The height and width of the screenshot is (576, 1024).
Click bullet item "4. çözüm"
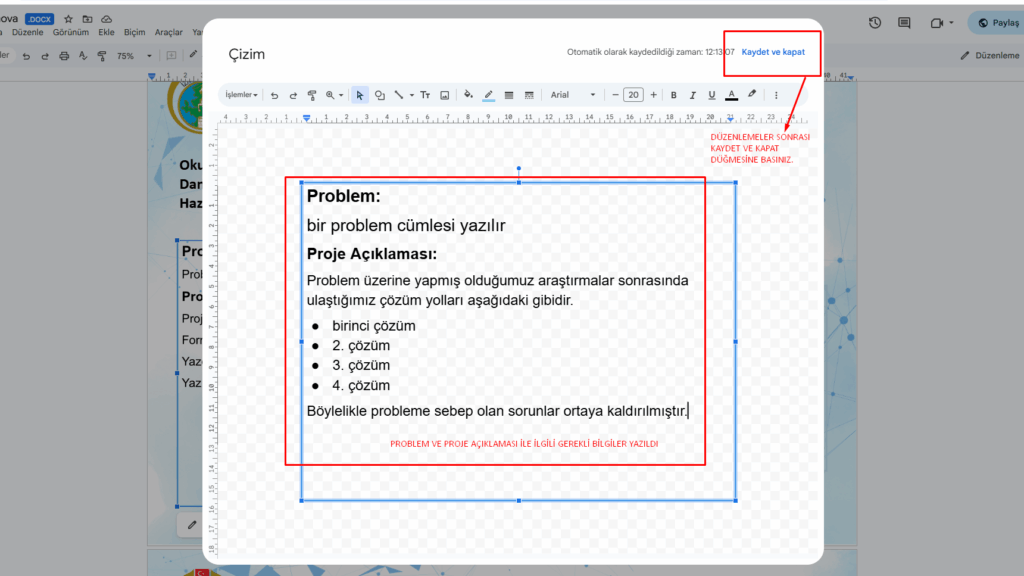coord(360,385)
